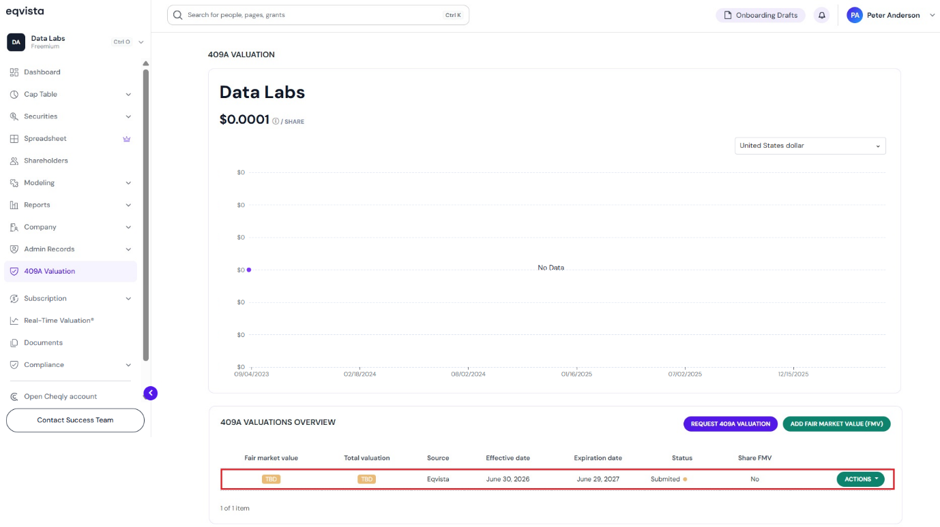Screen dimensions: 940x527
Task: Click the Fair market value column header
Action: [271, 458]
